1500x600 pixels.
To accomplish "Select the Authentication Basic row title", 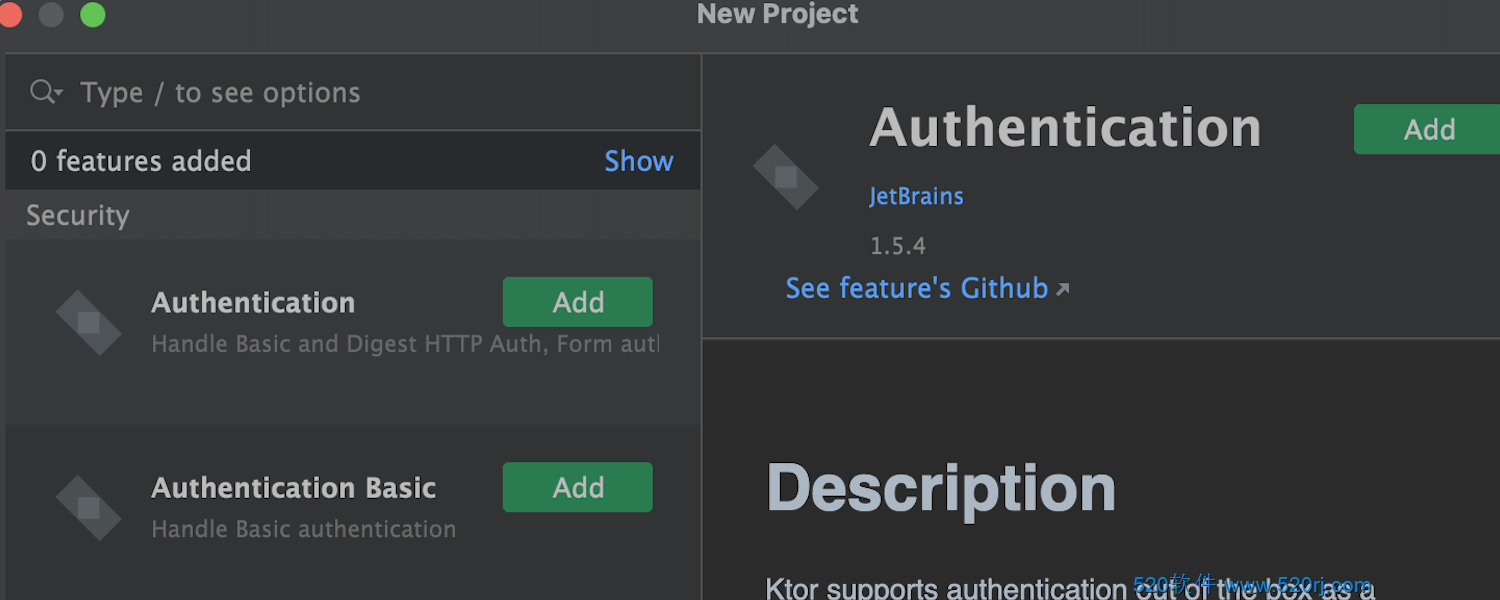I will [294, 487].
